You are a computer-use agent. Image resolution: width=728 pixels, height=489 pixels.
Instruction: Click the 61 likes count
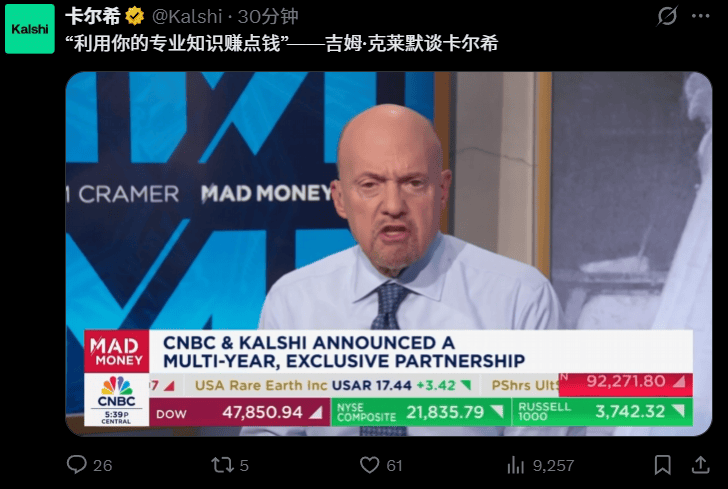(x=394, y=465)
